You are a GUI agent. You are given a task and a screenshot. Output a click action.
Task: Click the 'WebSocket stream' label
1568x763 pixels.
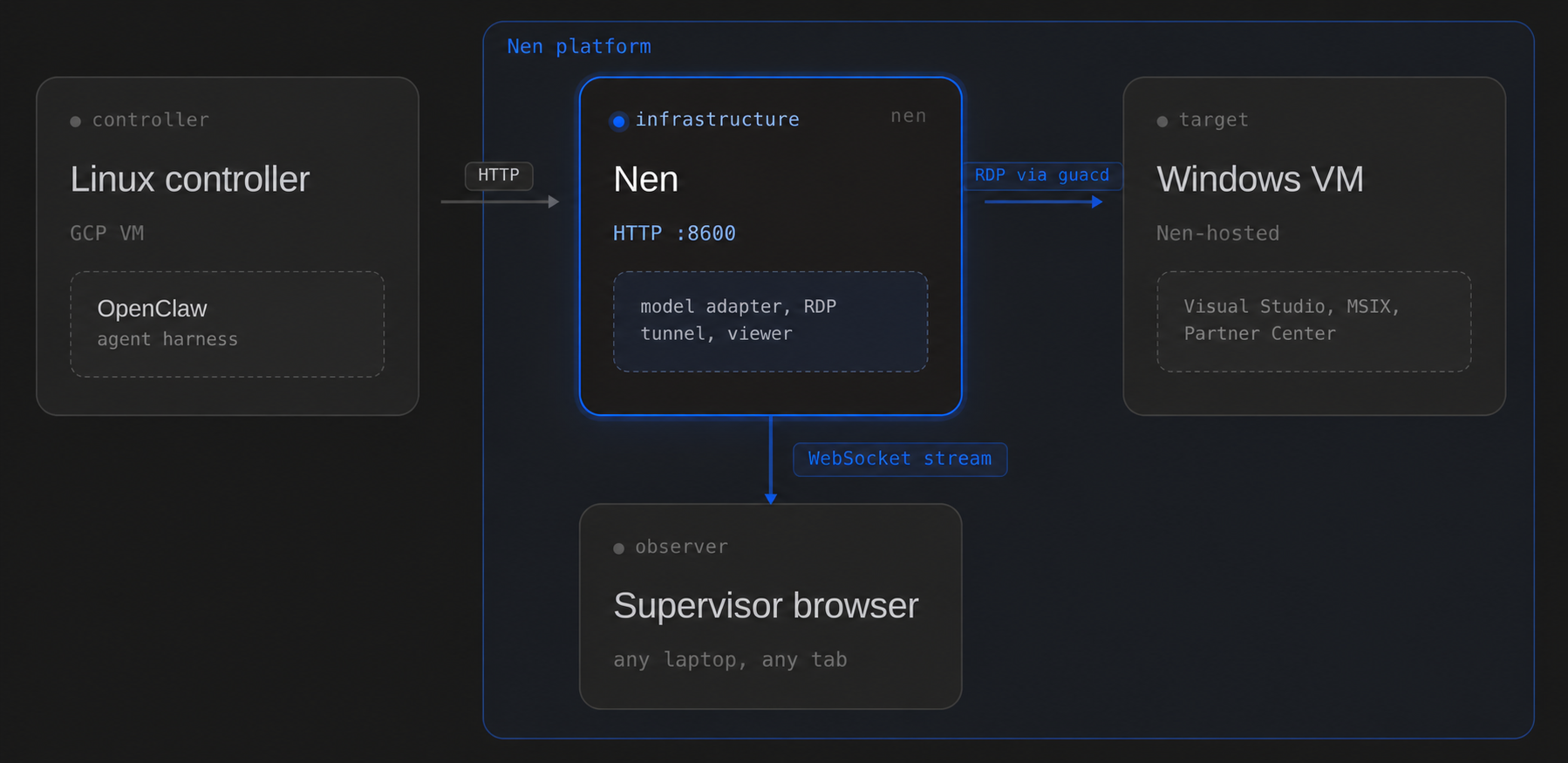click(x=900, y=460)
